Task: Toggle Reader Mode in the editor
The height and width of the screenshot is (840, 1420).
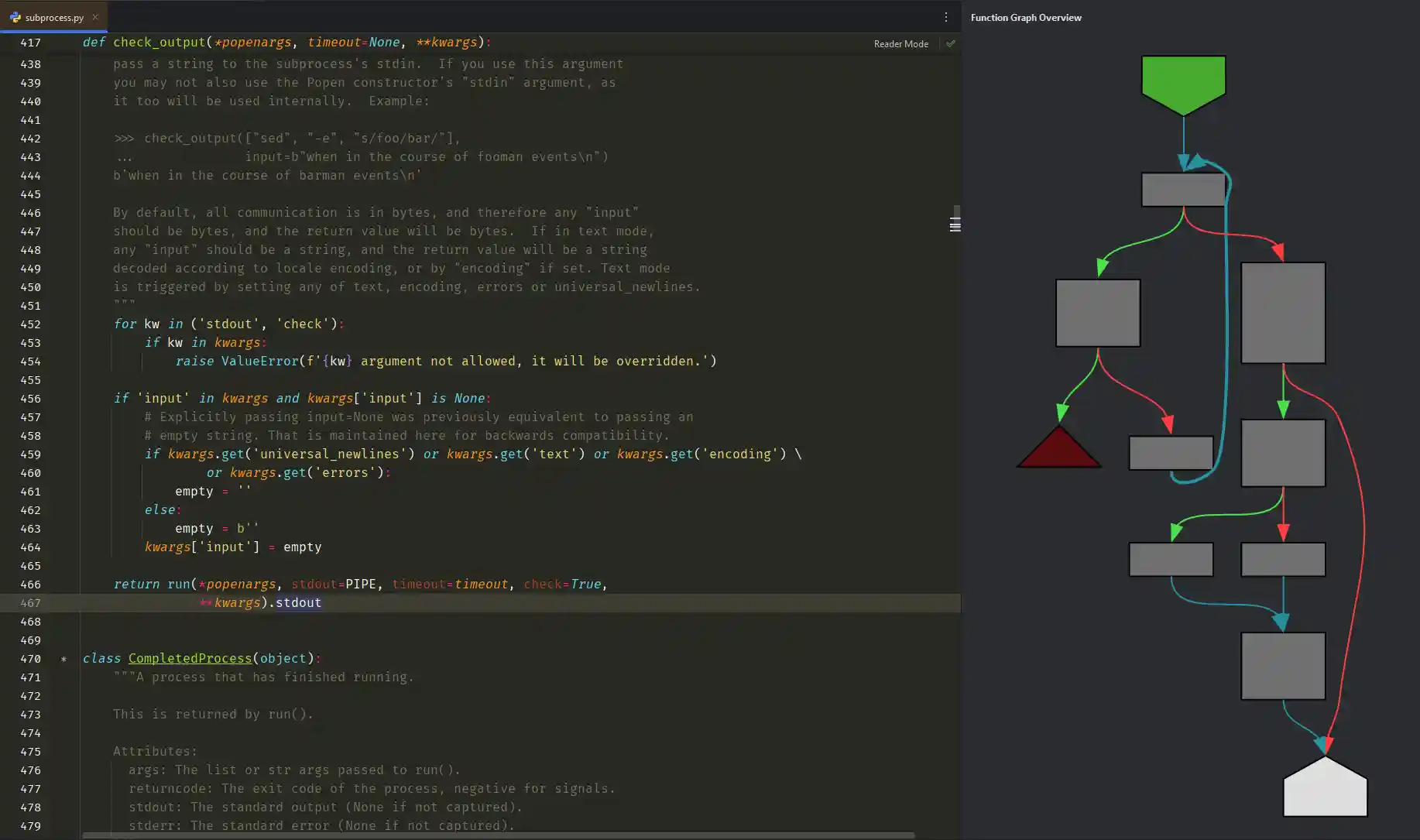Action: point(900,44)
